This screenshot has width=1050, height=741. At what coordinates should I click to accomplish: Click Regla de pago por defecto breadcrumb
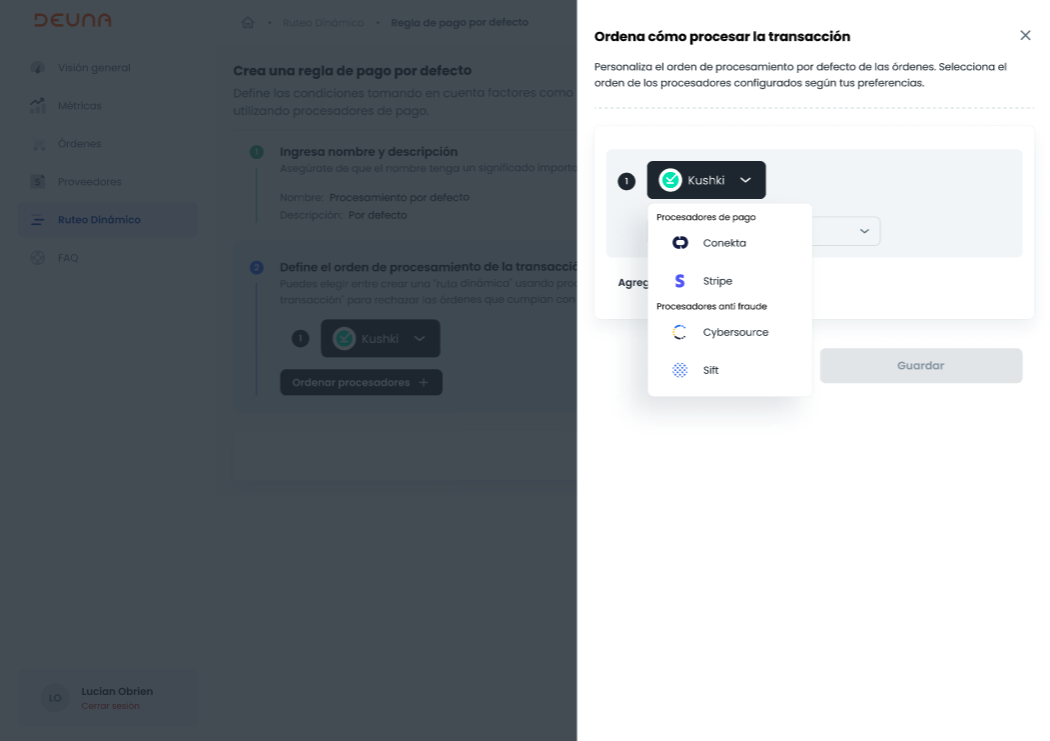(459, 22)
